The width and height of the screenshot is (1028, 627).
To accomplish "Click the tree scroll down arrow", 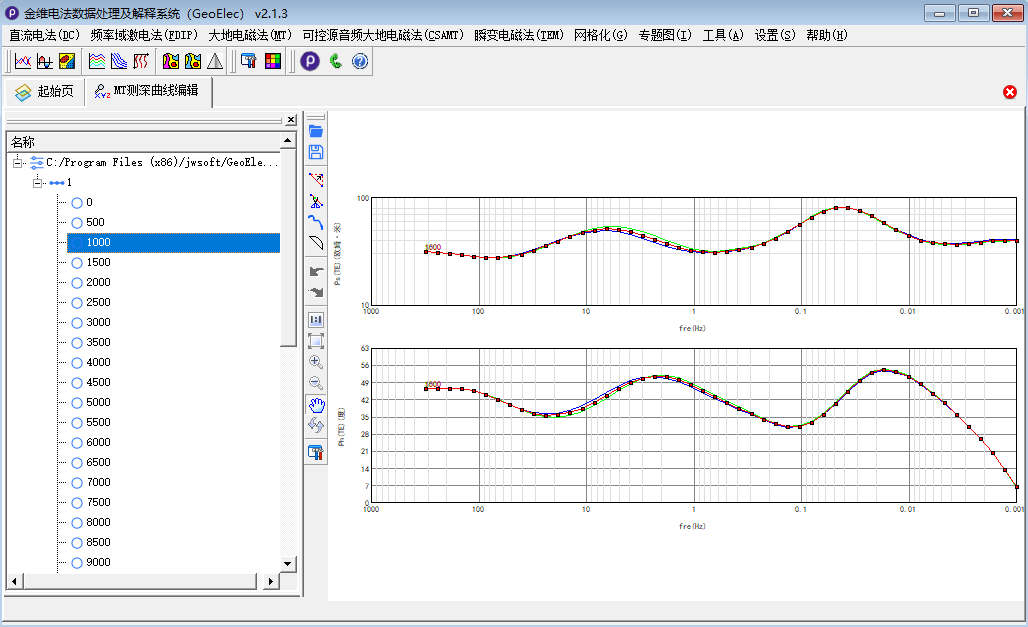I will [288, 563].
